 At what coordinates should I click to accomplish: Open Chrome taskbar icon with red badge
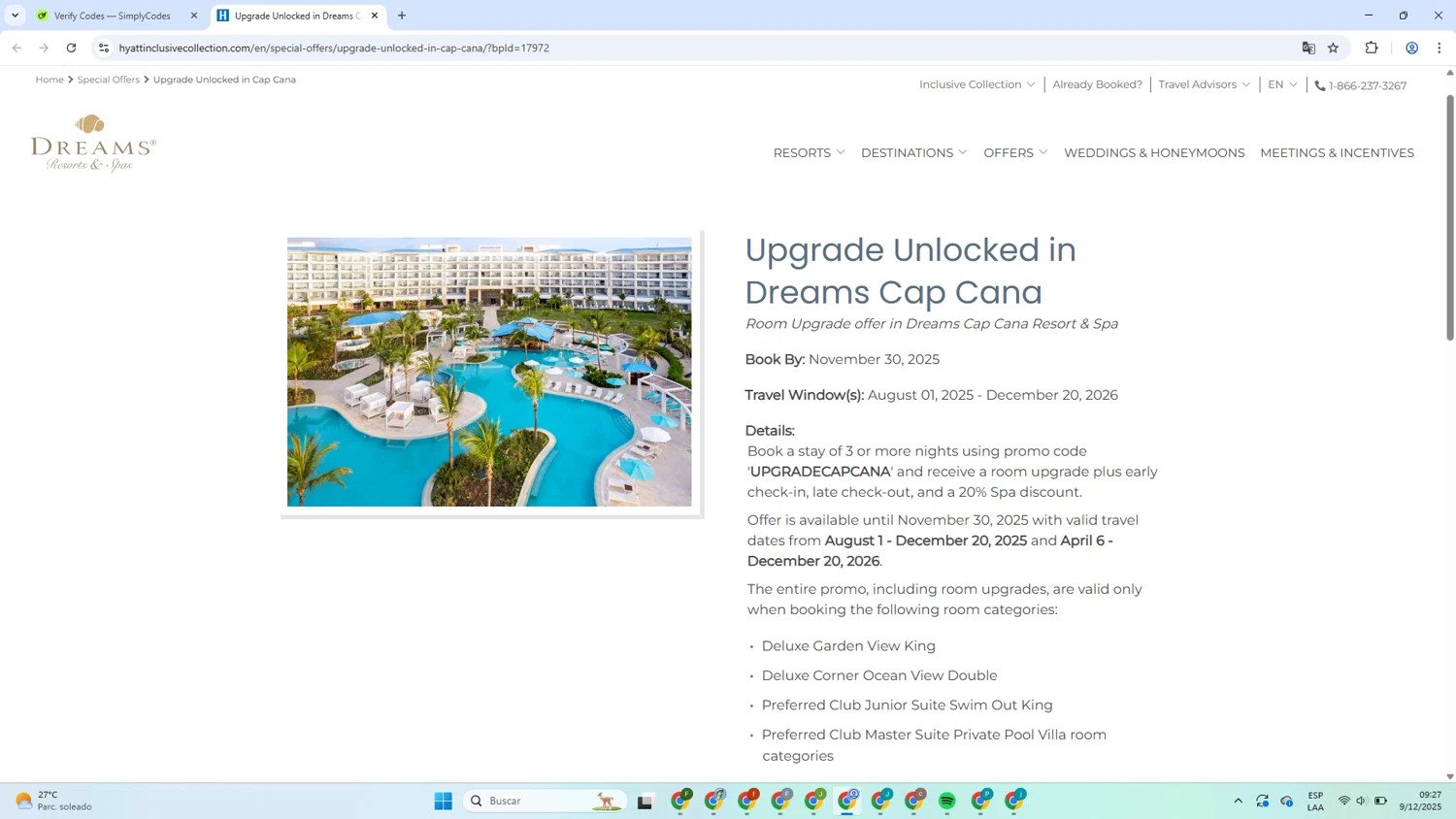[x=747, y=801]
